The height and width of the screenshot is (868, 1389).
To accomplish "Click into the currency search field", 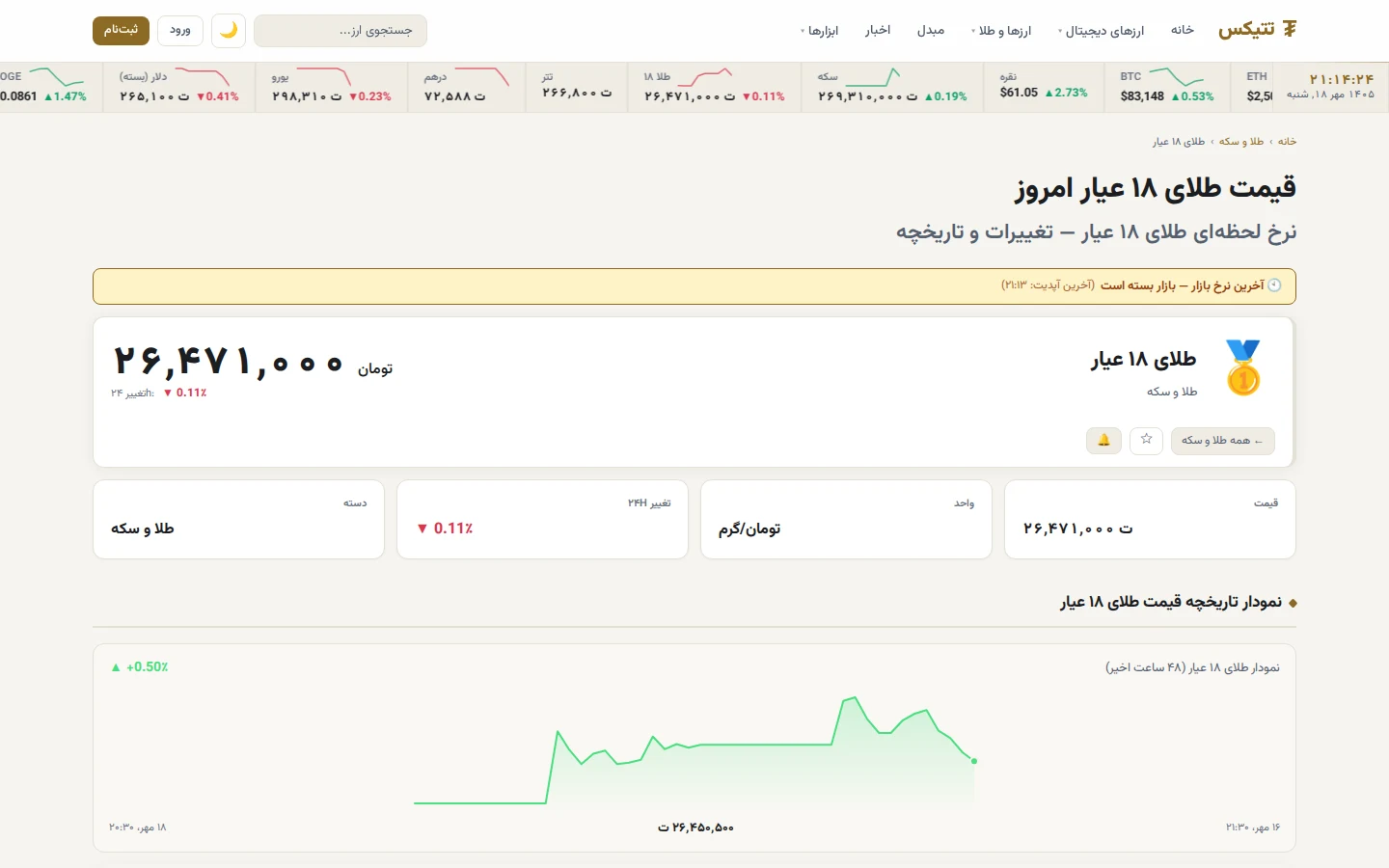I will point(340,31).
